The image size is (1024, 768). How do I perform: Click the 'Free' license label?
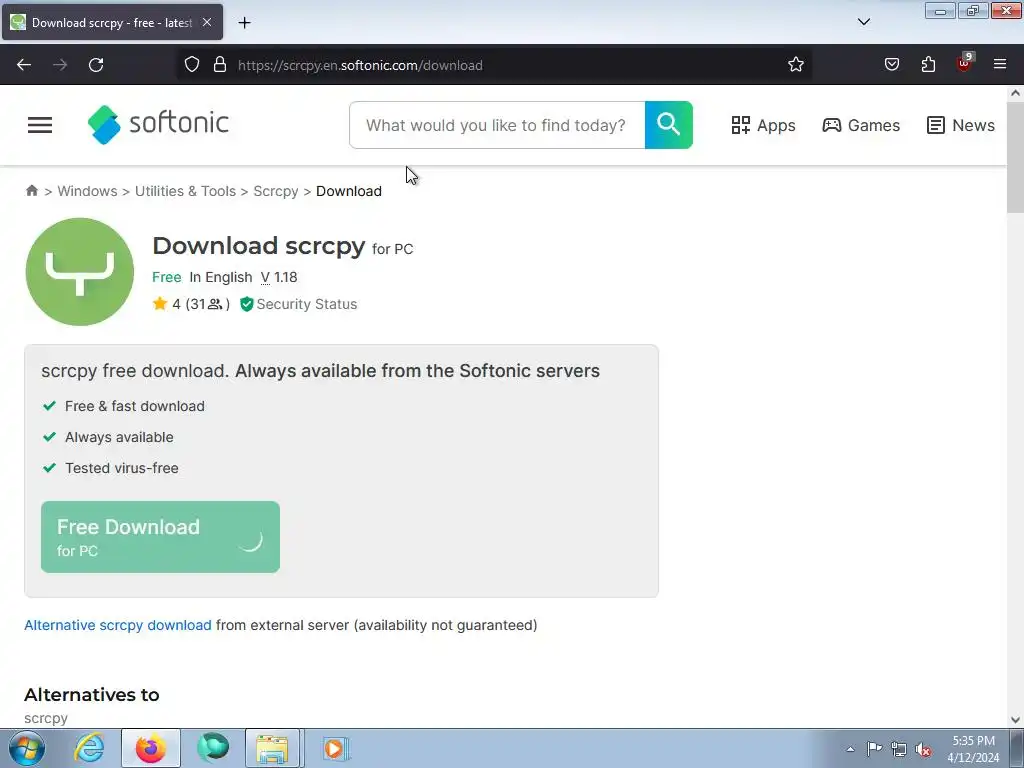click(167, 278)
